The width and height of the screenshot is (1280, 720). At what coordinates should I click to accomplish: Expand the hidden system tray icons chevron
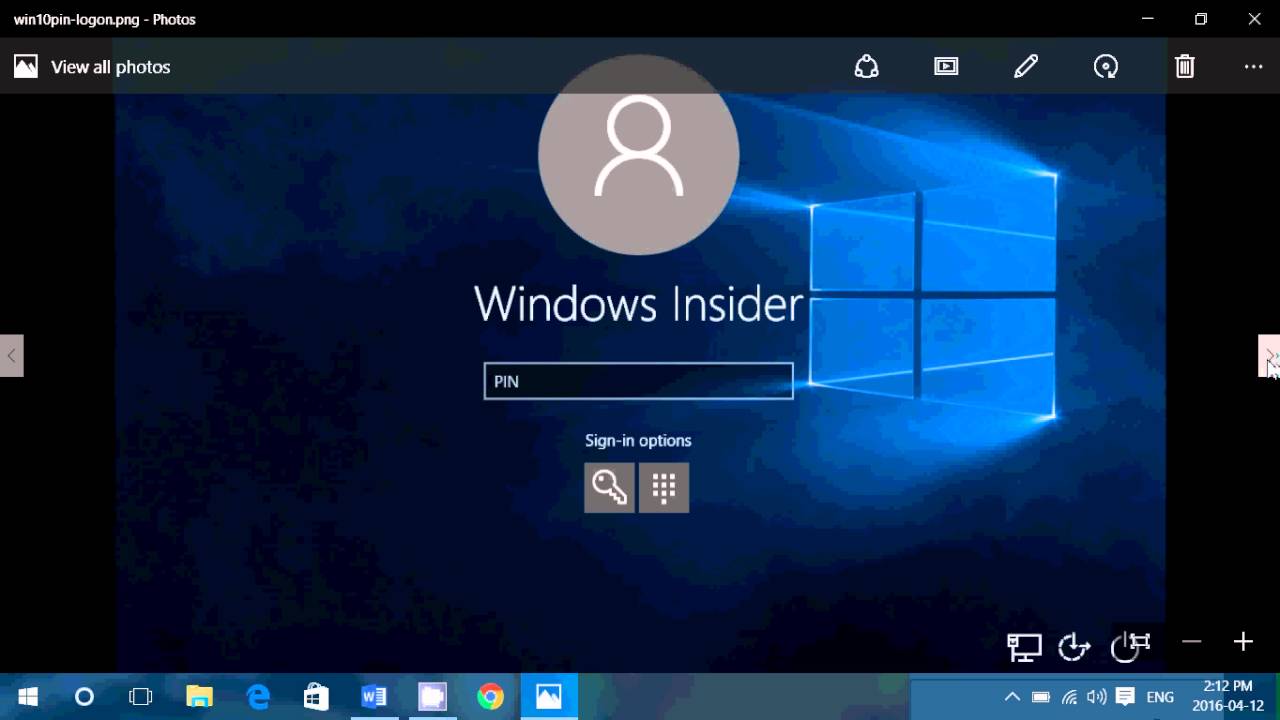point(1012,697)
